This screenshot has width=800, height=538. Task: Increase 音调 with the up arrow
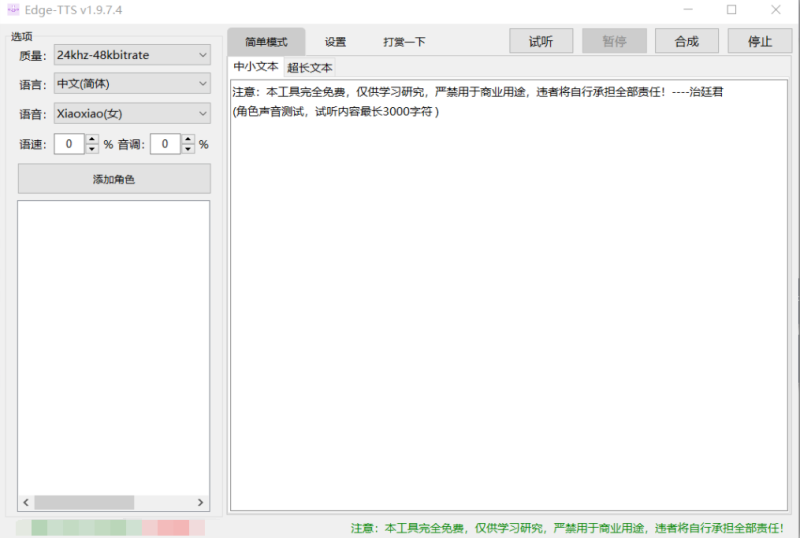(188, 139)
